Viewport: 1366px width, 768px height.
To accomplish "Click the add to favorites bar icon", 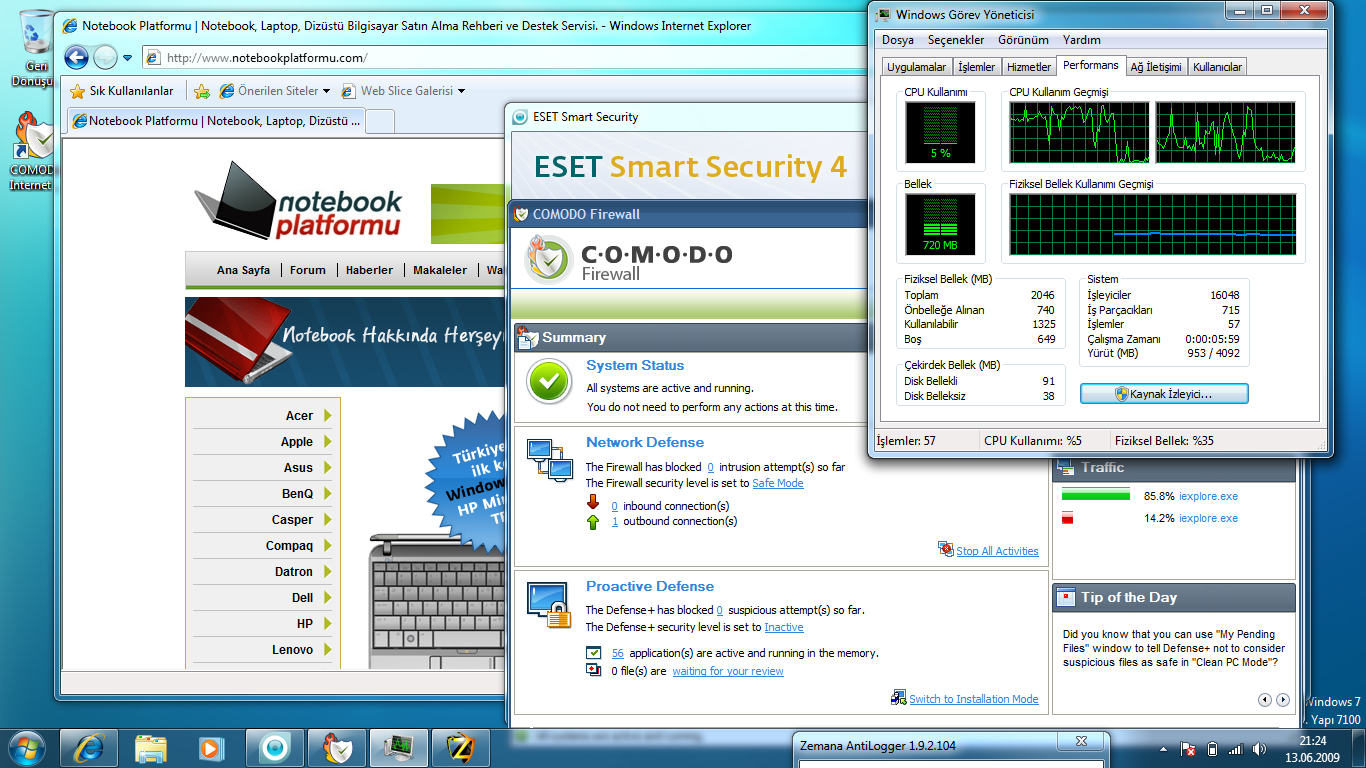I will (x=201, y=91).
